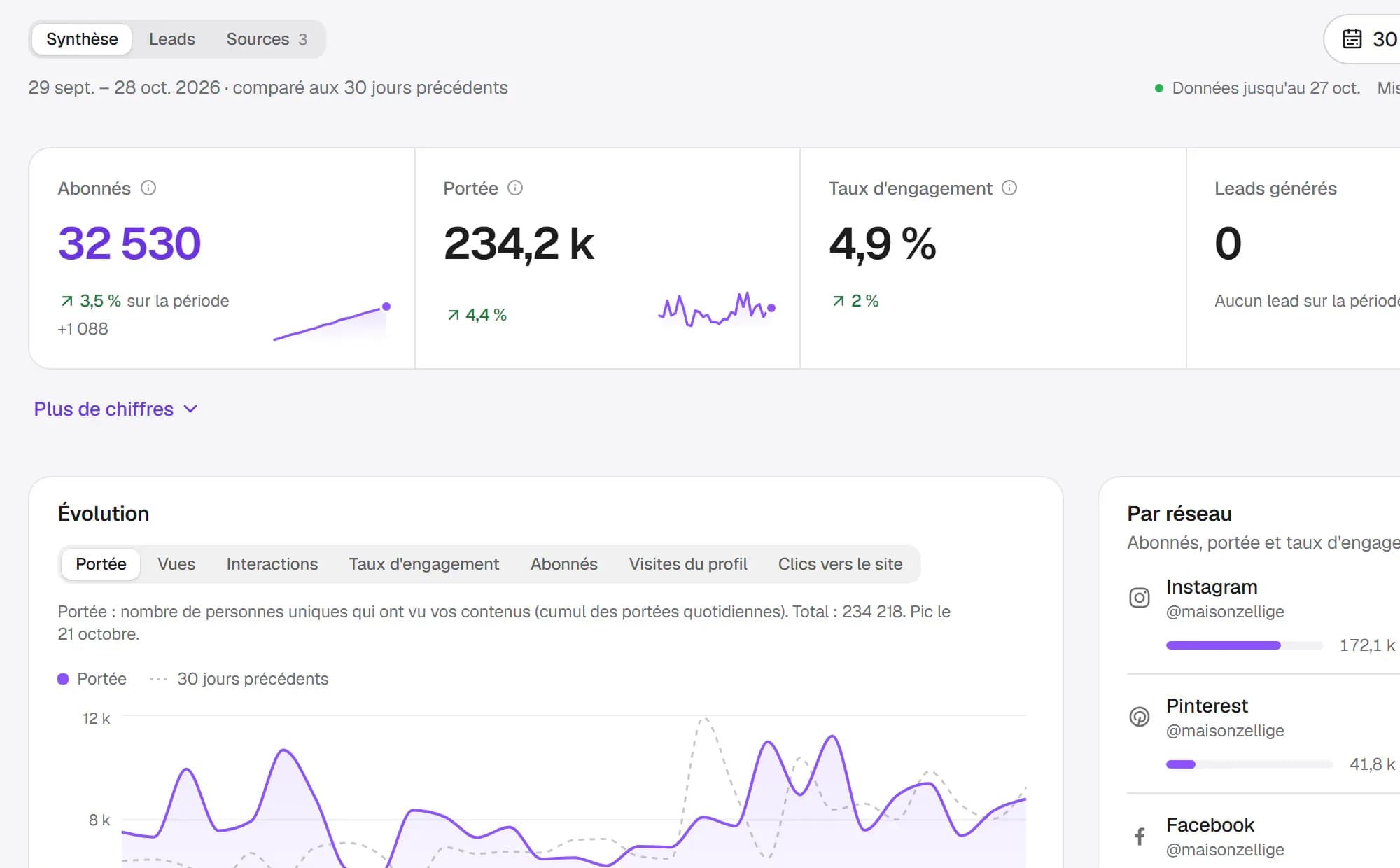Click the Données jusqu'au 27 oct. status
Image resolution: width=1400 pixels, height=868 pixels.
pyautogui.click(x=1258, y=88)
